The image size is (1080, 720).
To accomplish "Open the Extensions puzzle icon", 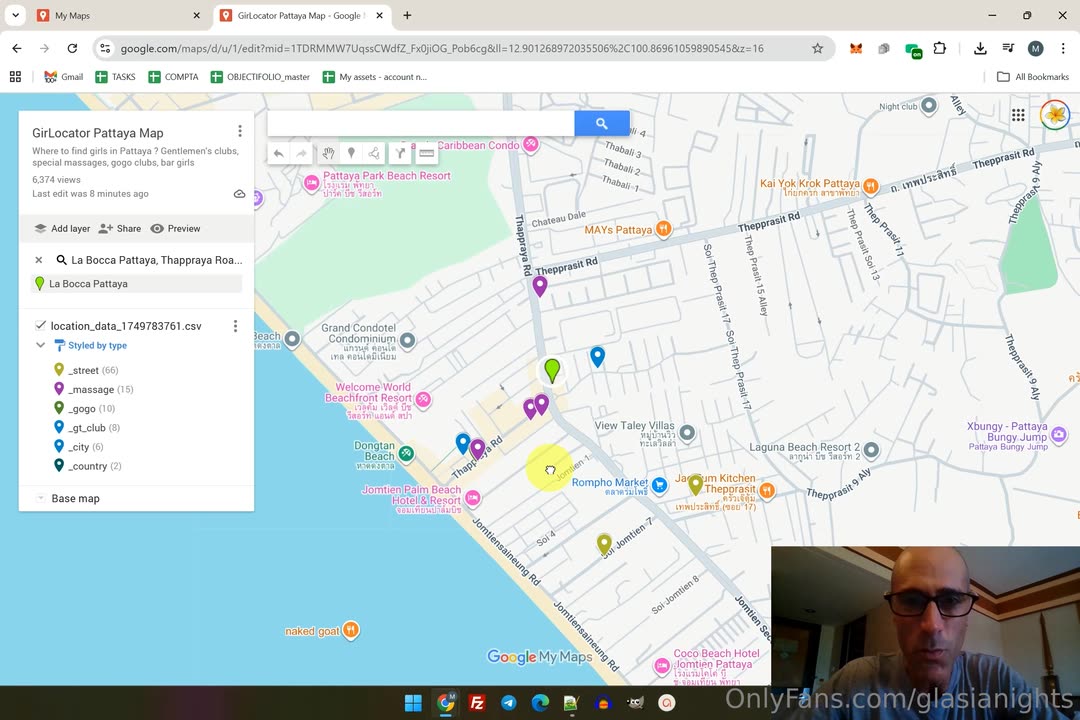I will coord(939,48).
